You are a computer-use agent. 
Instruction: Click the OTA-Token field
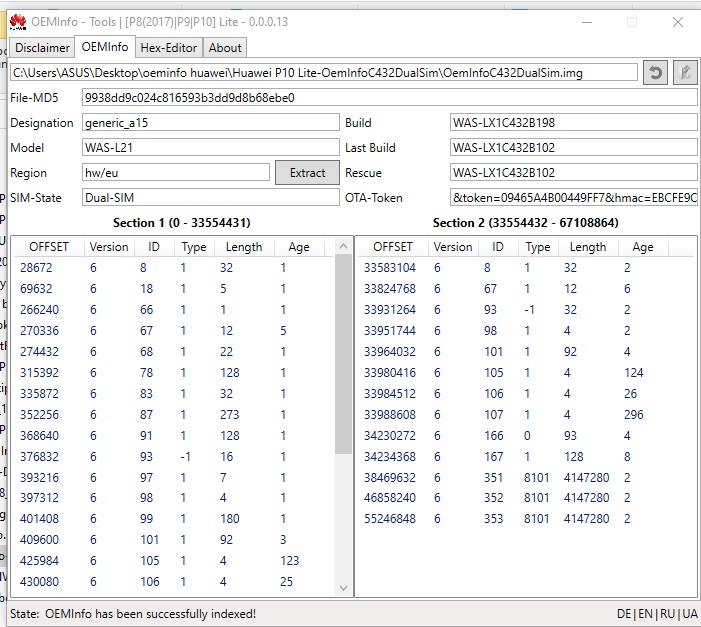(x=574, y=198)
